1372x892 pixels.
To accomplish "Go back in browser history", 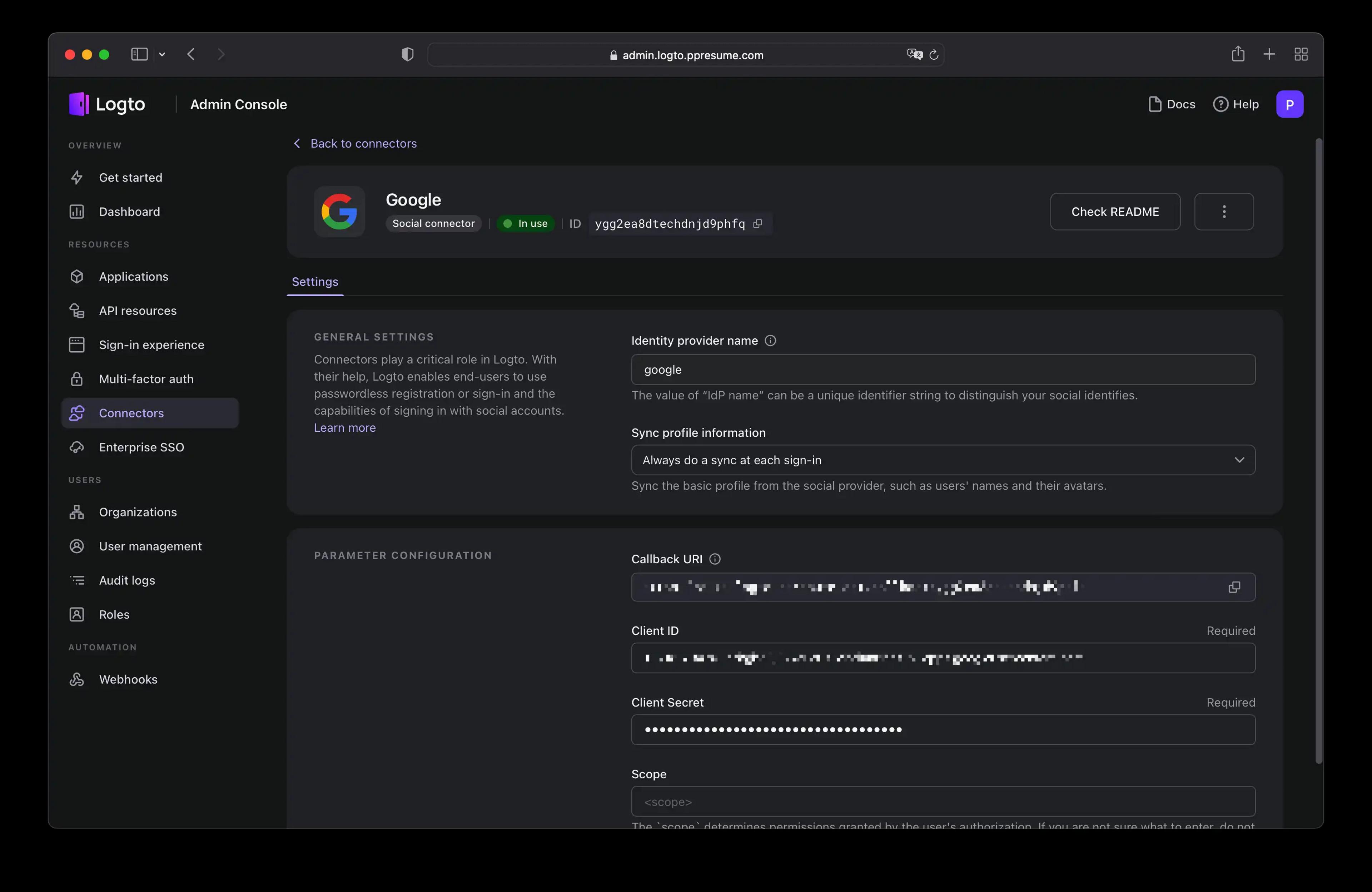I will (x=191, y=54).
